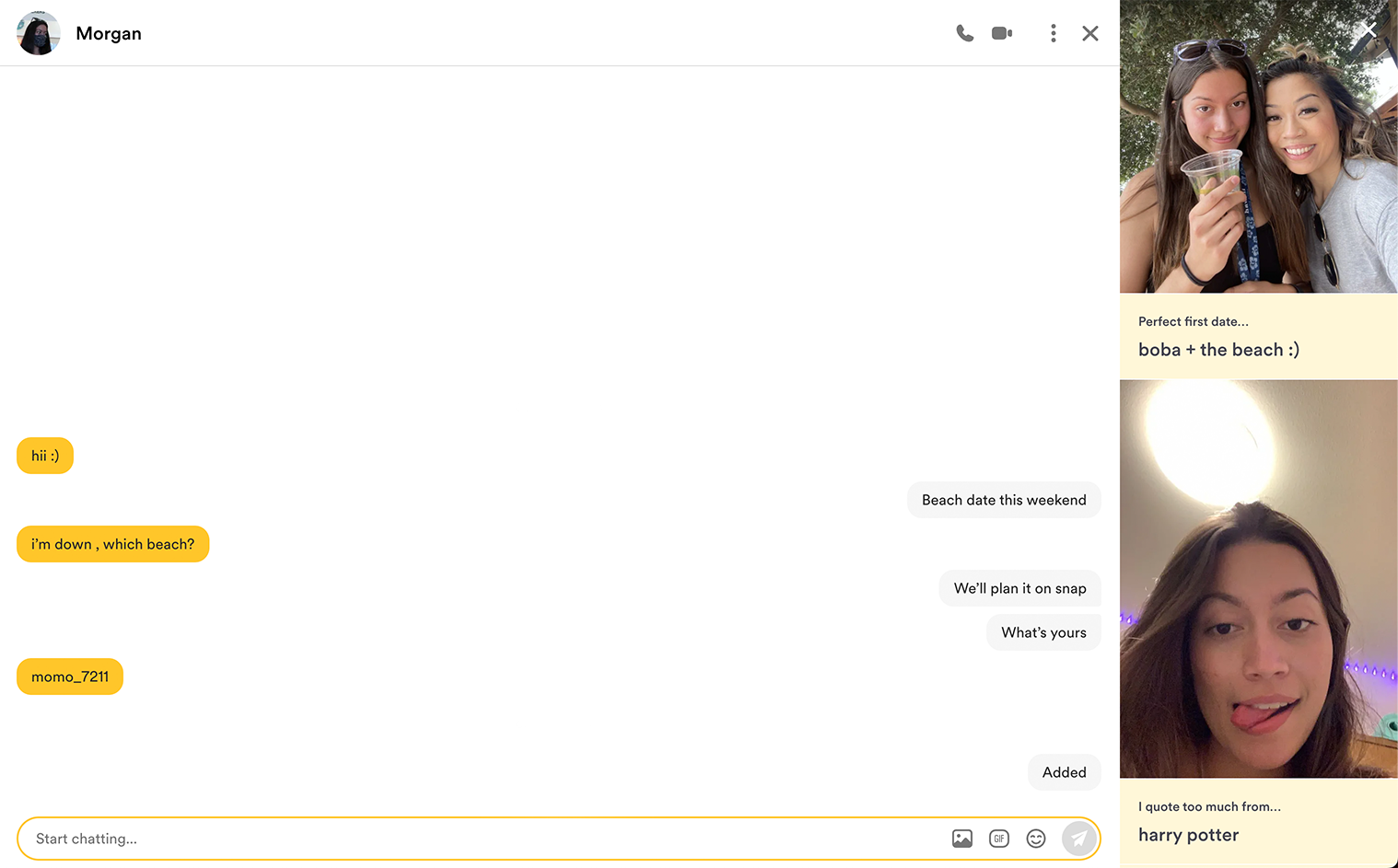Open the emoji picker
The image size is (1398, 868).
tap(1035, 839)
